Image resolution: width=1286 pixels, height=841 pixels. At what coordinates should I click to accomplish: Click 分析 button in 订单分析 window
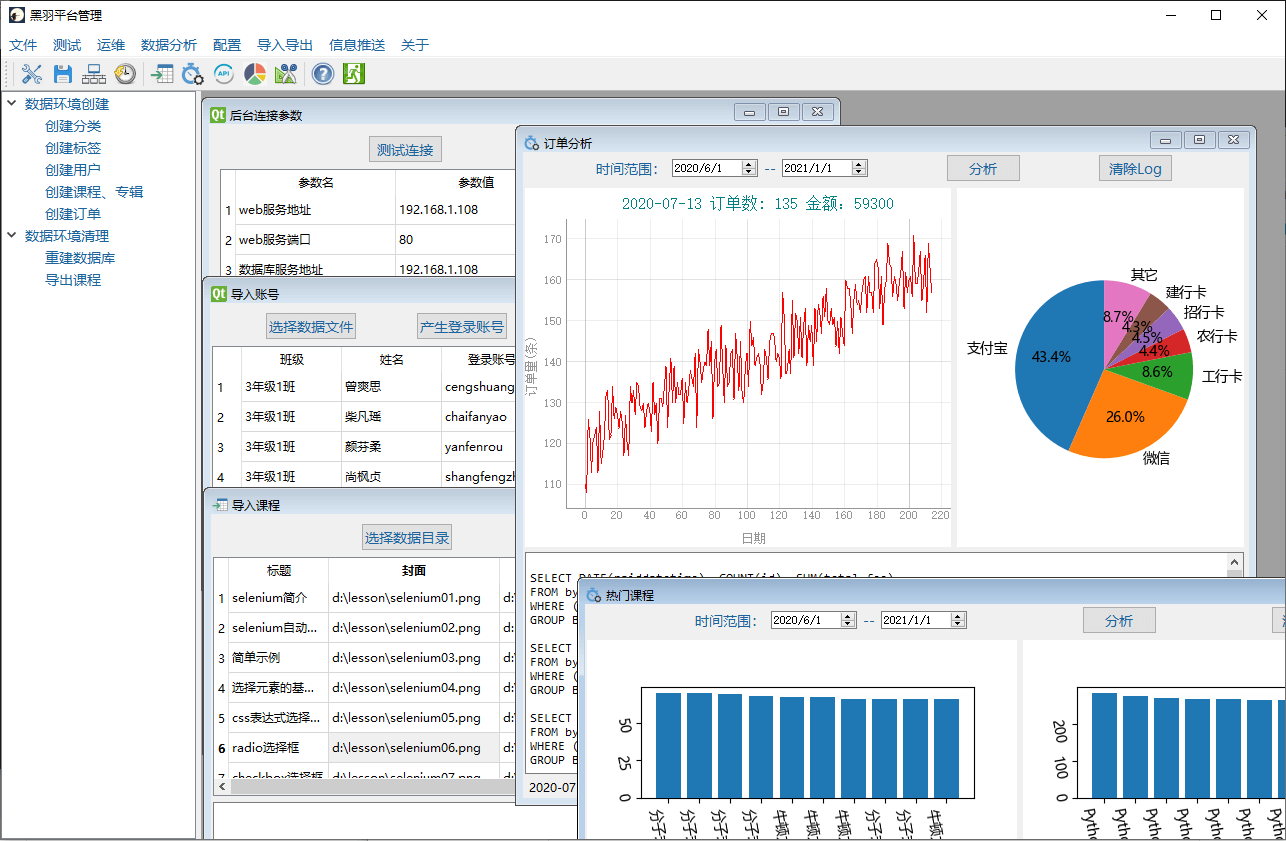(984, 168)
